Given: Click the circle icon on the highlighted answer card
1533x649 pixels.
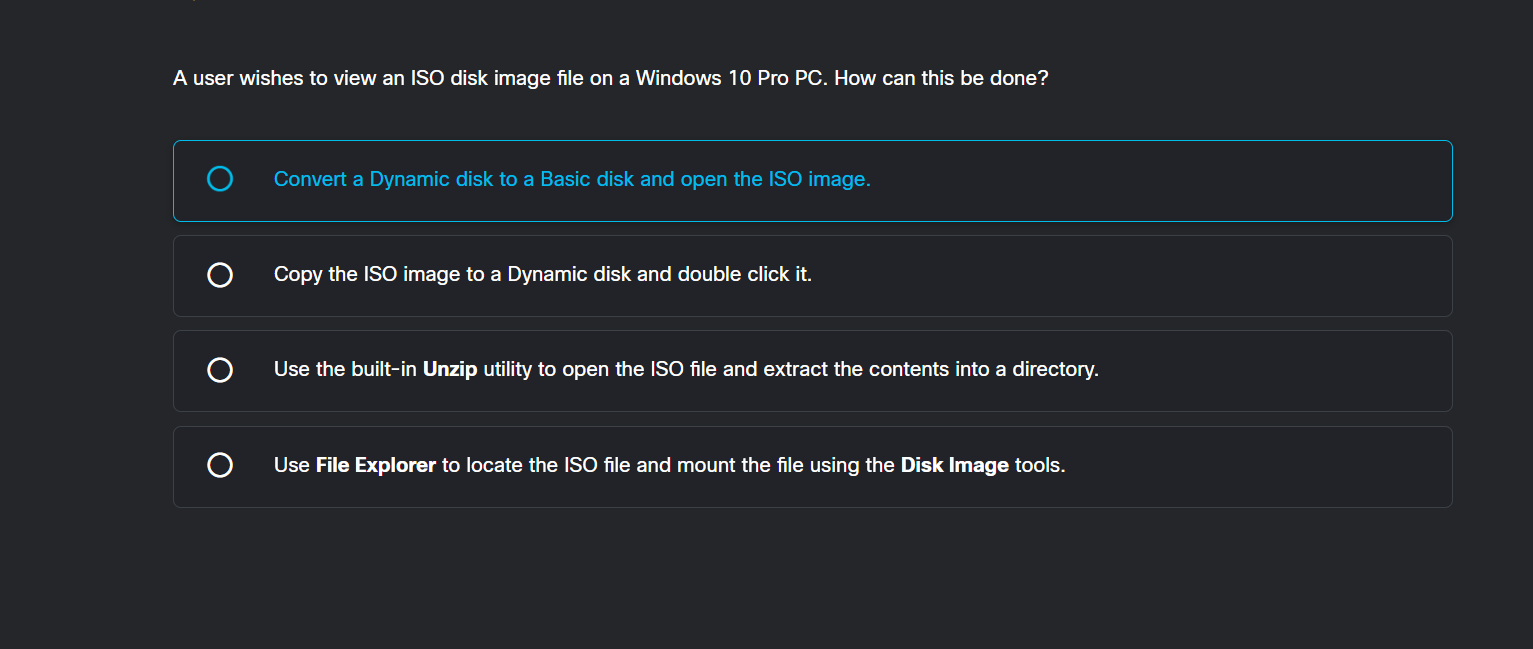Looking at the screenshot, I should (220, 179).
